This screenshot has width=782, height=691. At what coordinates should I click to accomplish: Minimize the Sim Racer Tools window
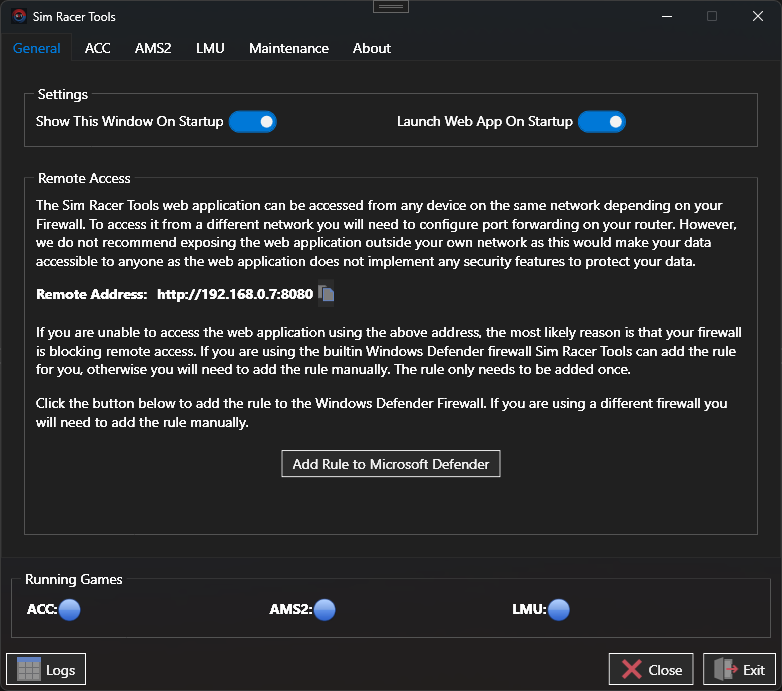pyautogui.click(x=665, y=16)
